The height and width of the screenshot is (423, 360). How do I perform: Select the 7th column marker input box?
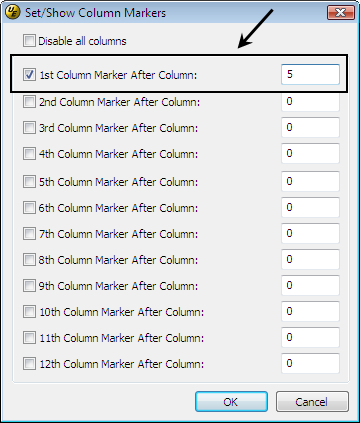(x=310, y=233)
